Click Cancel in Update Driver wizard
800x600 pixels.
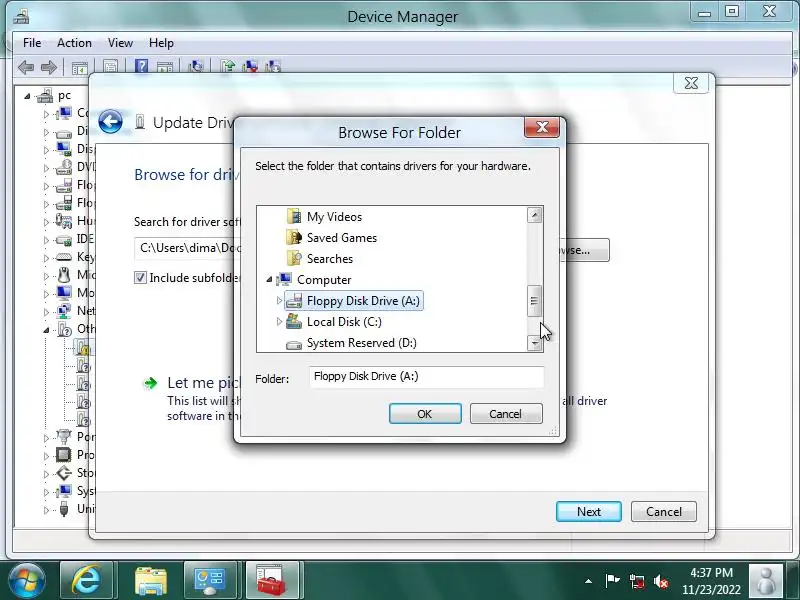click(x=664, y=512)
